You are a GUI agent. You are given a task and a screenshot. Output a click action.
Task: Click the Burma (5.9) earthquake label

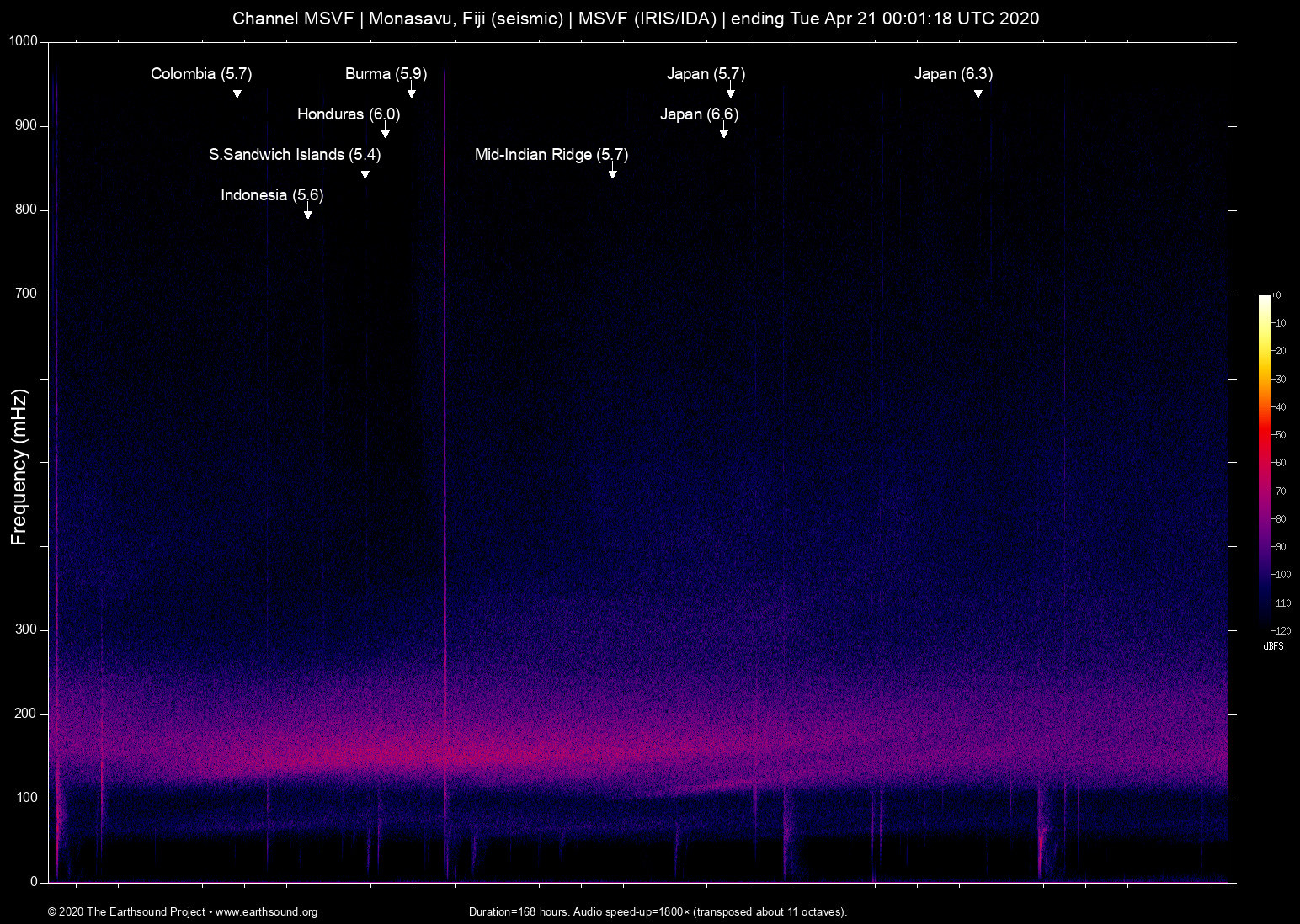click(386, 74)
